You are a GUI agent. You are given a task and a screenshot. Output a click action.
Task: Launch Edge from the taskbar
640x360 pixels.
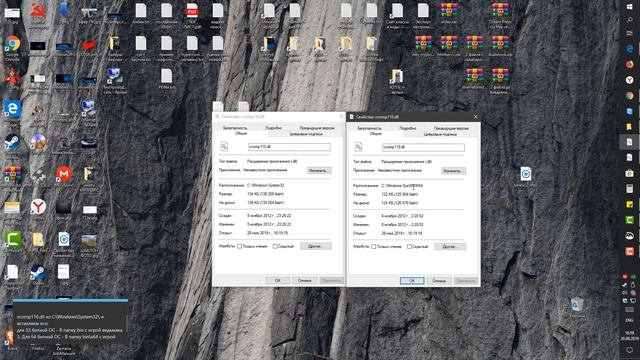coord(629,49)
